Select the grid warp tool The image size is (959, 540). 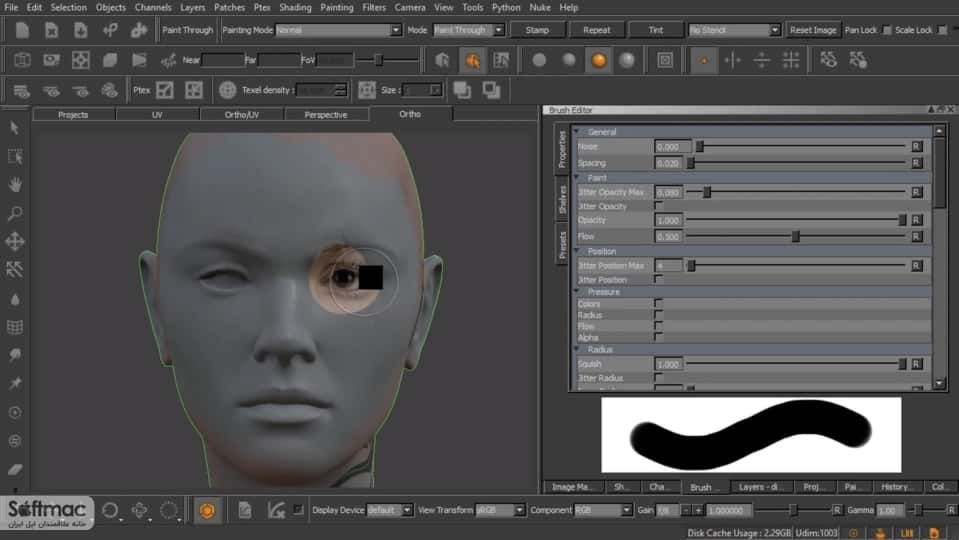coord(15,327)
